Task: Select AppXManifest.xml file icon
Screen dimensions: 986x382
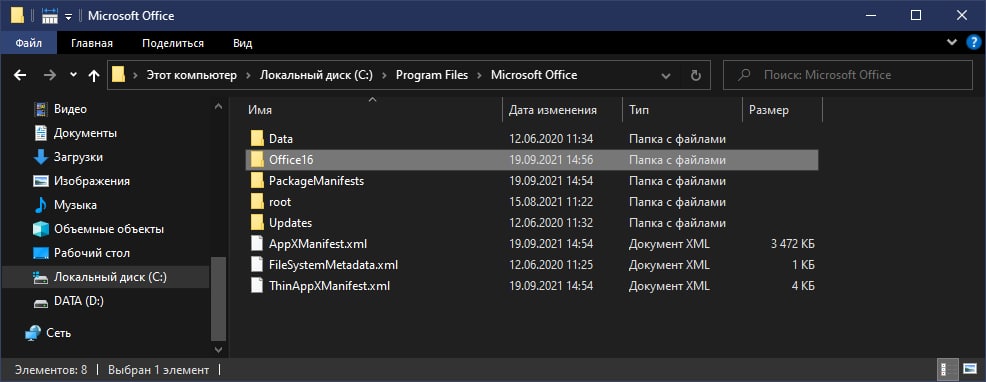Action: coord(257,244)
